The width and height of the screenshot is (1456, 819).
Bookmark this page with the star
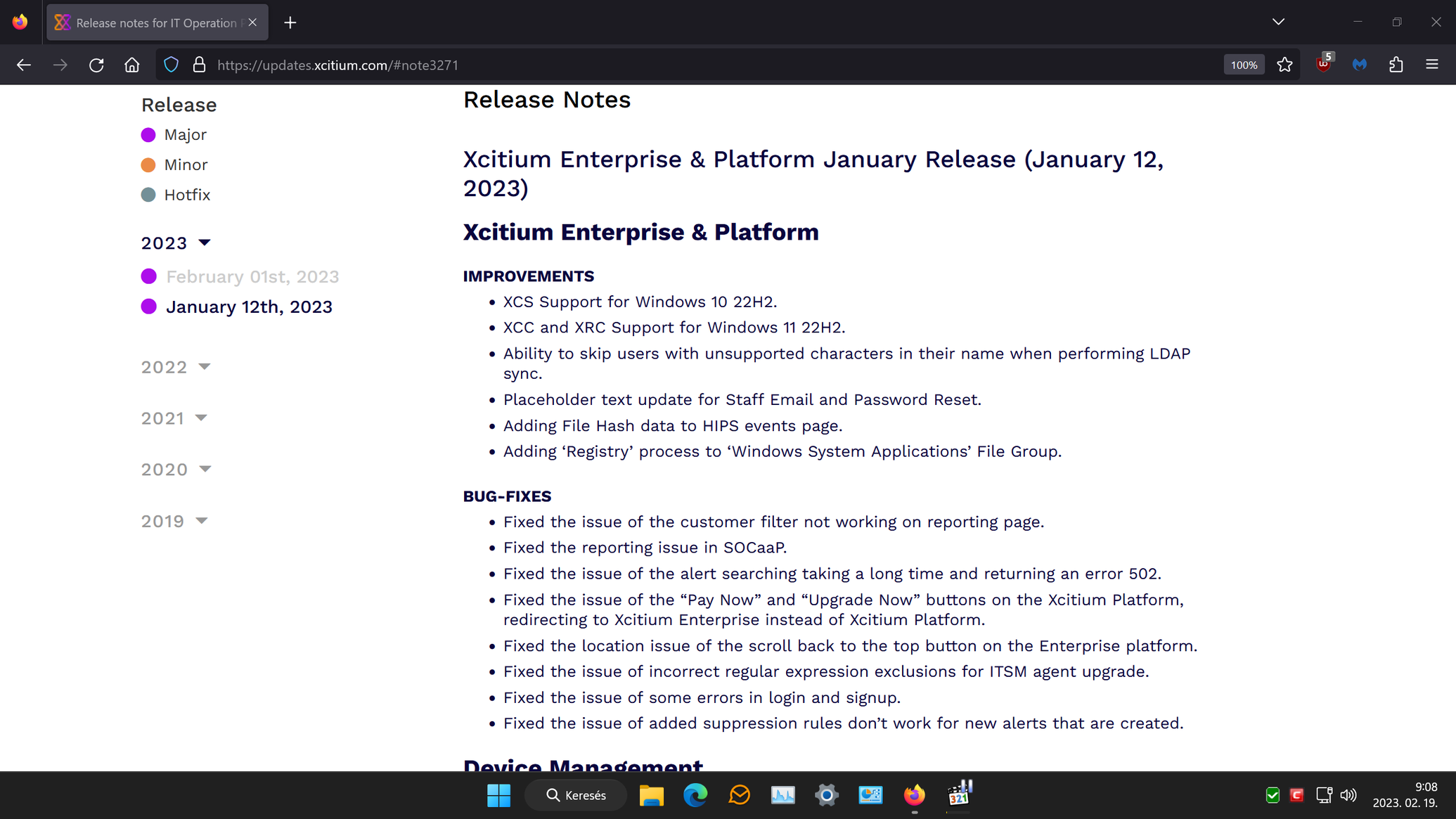click(1284, 65)
